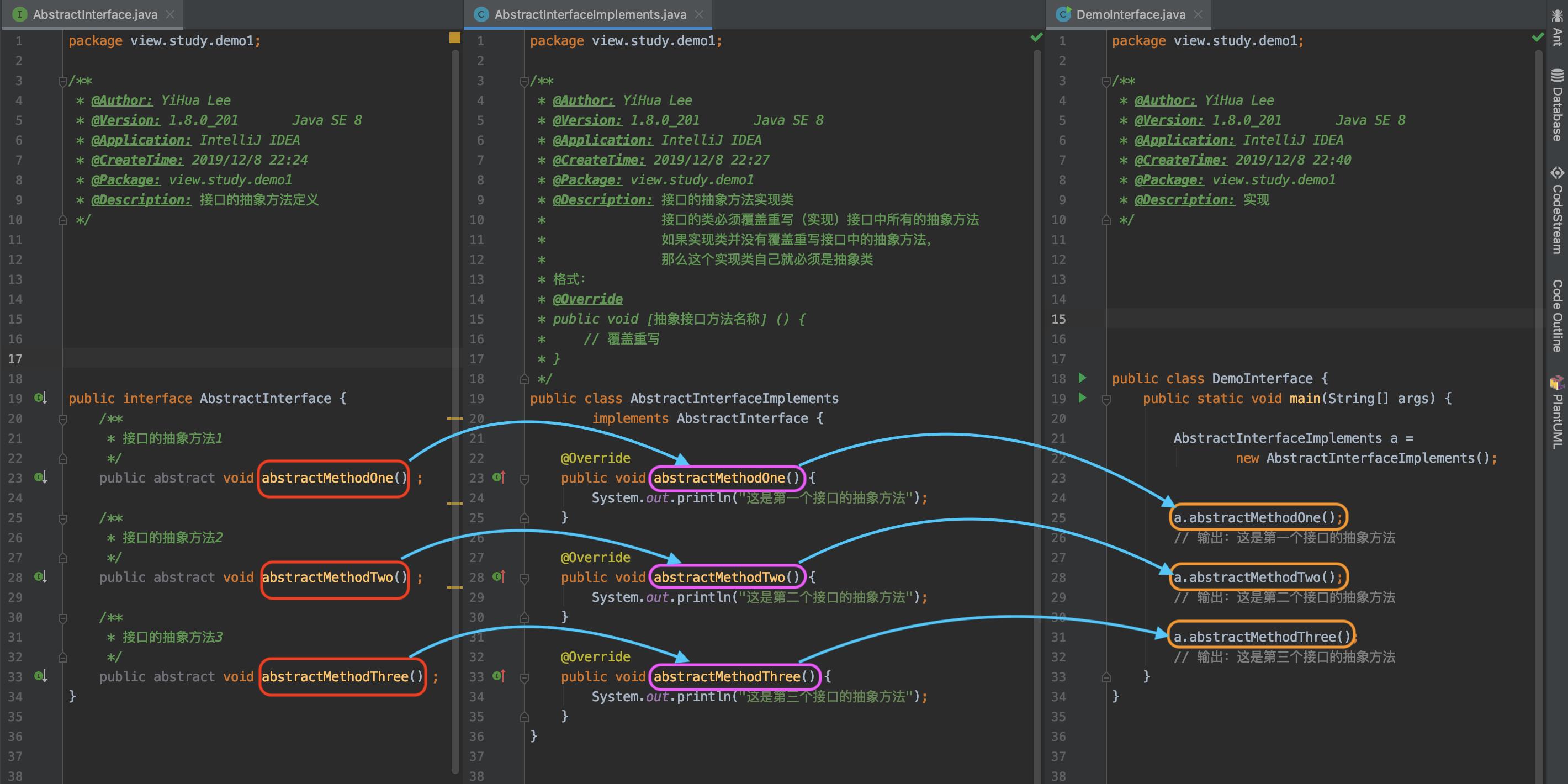Click the run icon beside the main method
The image size is (1568, 784).
pos(1082,398)
